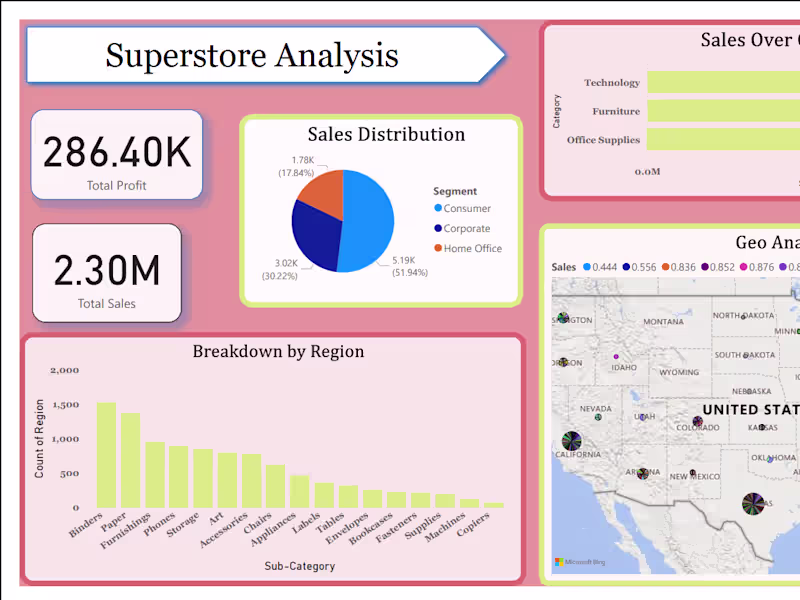Click the large pie marker in southern Texas
This screenshot has height=600, width=800.
pos(753,505)
